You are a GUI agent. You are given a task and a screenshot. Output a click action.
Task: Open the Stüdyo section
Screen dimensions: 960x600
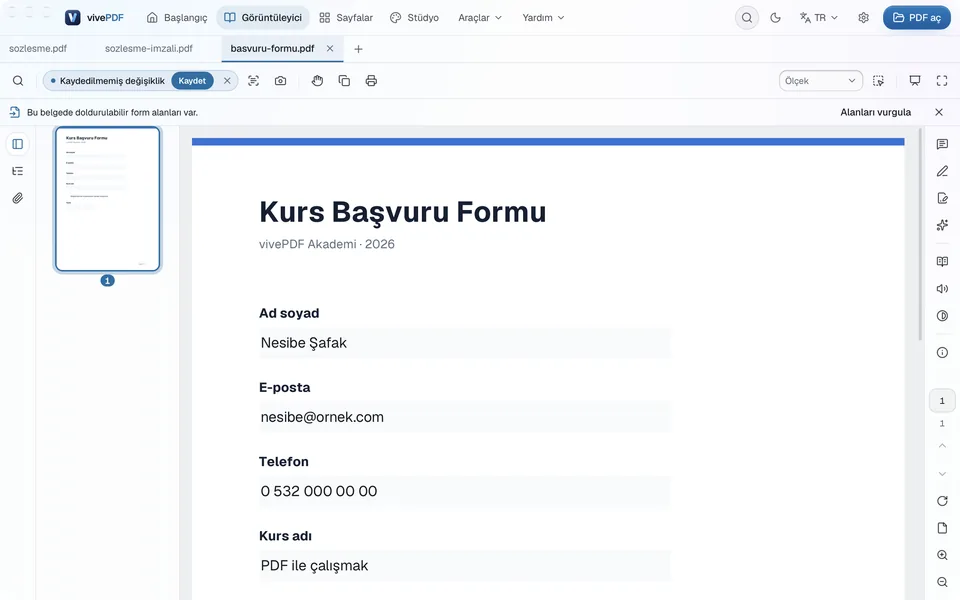click(x=414, y=18)
